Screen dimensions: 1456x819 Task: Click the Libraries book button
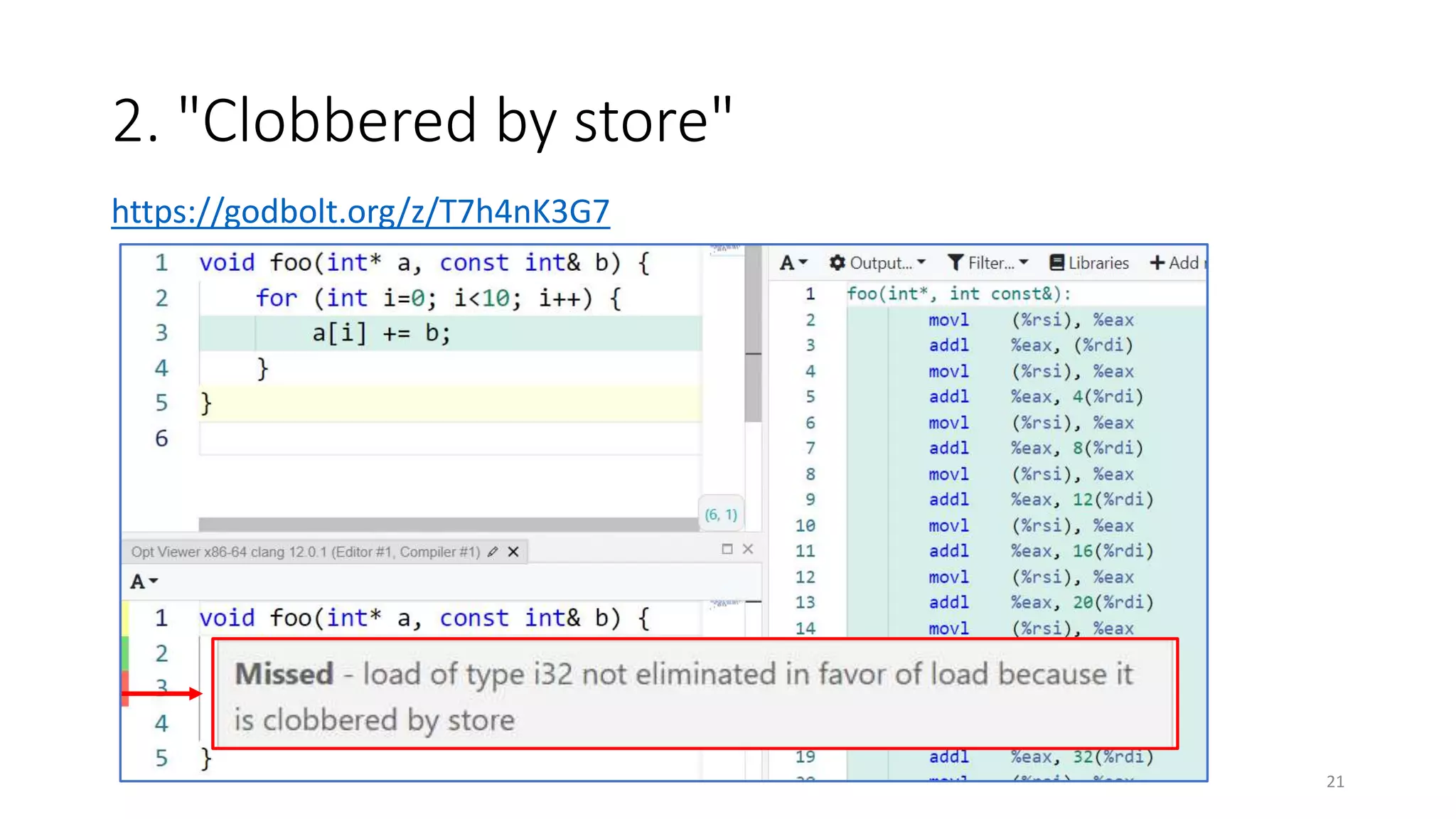(1089, 263)
